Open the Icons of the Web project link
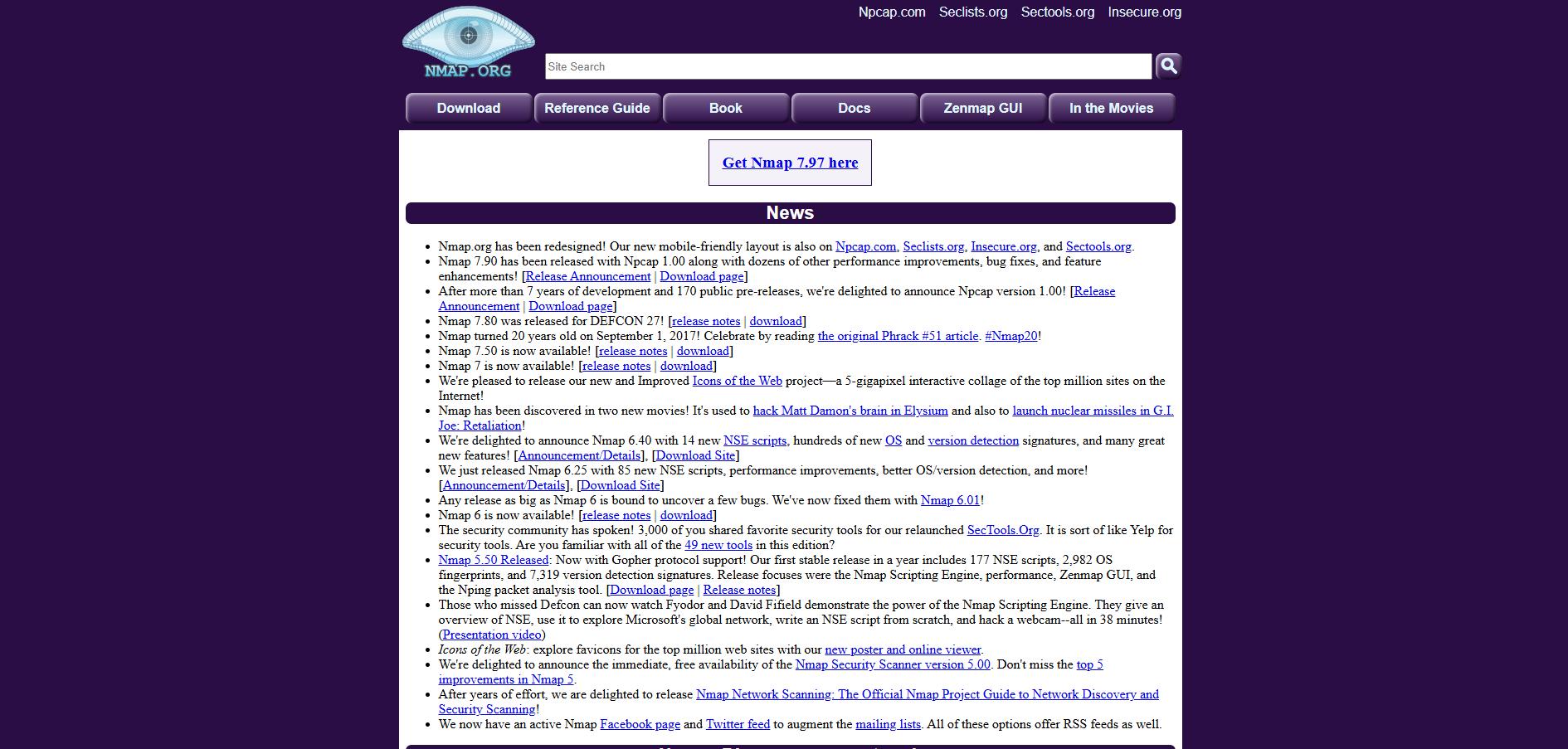This screenshot has height=749, width=1568. (x=738, y=381)
